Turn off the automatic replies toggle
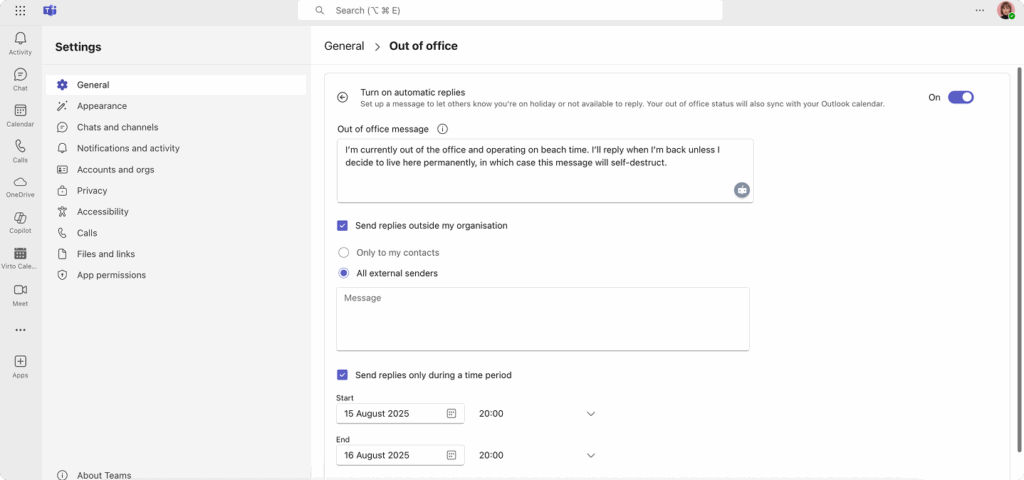This screenshot has height=480, width=1024. point(960,97)
